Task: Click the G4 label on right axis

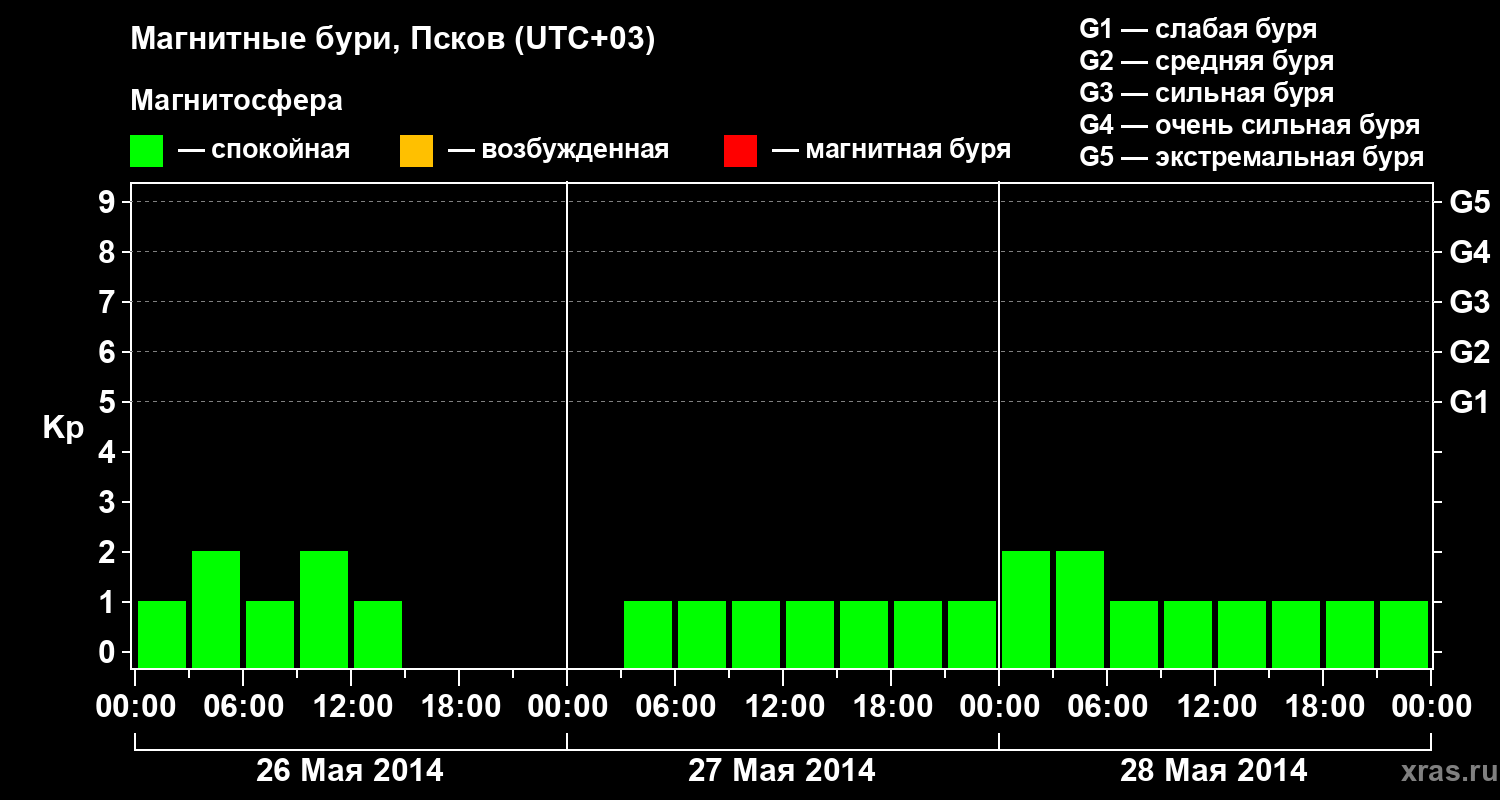Action: point(1470,252)
